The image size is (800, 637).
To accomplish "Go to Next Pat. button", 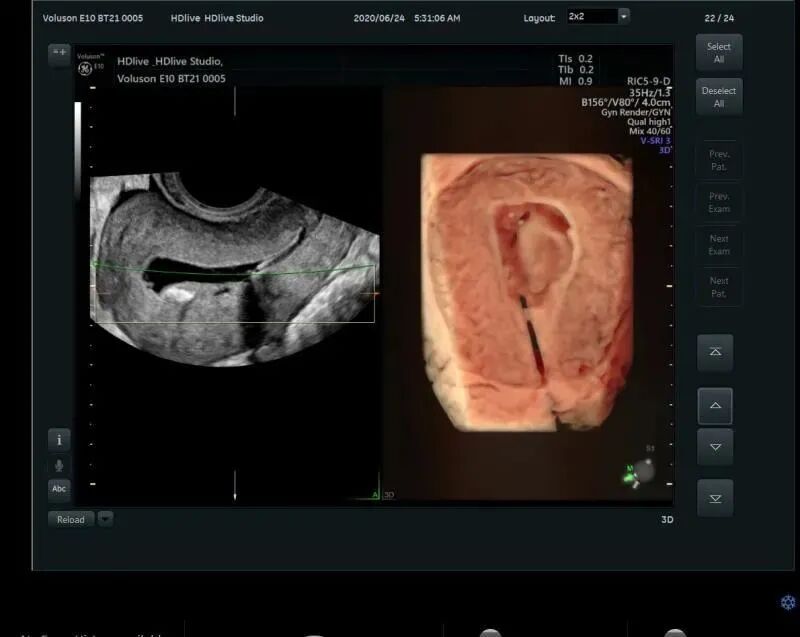I will [x=718, y=287].
